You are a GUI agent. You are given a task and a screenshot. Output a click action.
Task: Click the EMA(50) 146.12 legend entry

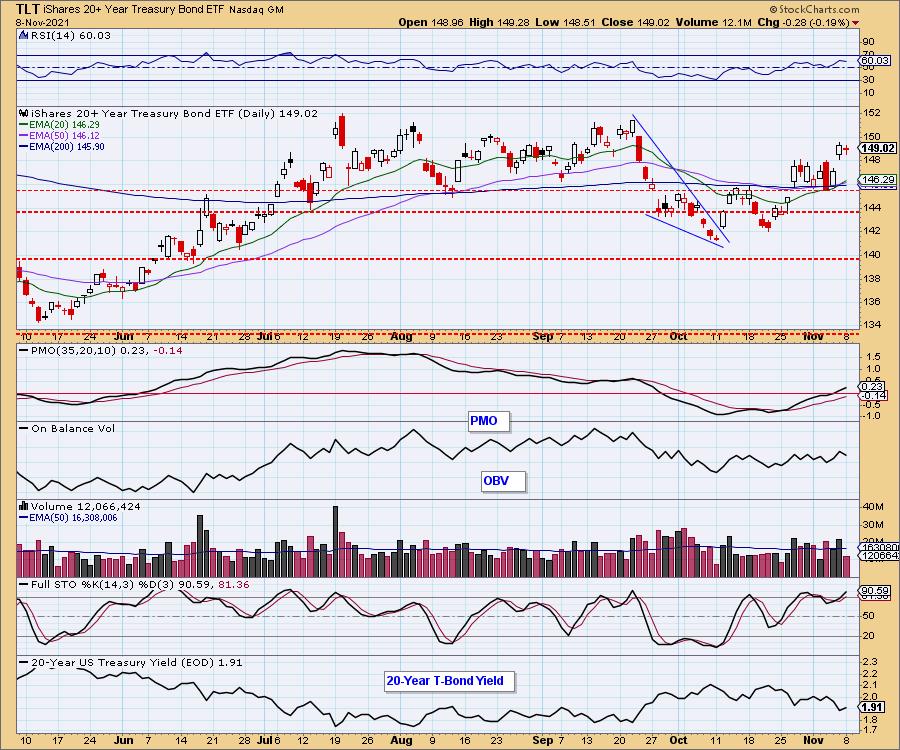tap(59, 135)
